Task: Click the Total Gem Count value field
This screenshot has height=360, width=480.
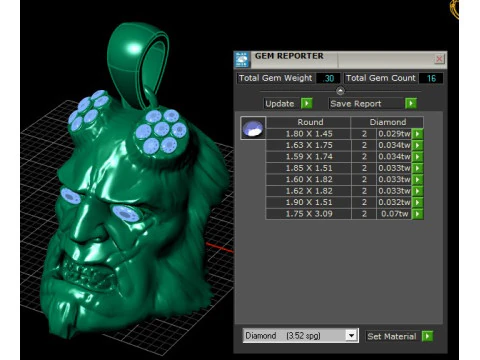Action: [x=431, y=78]
